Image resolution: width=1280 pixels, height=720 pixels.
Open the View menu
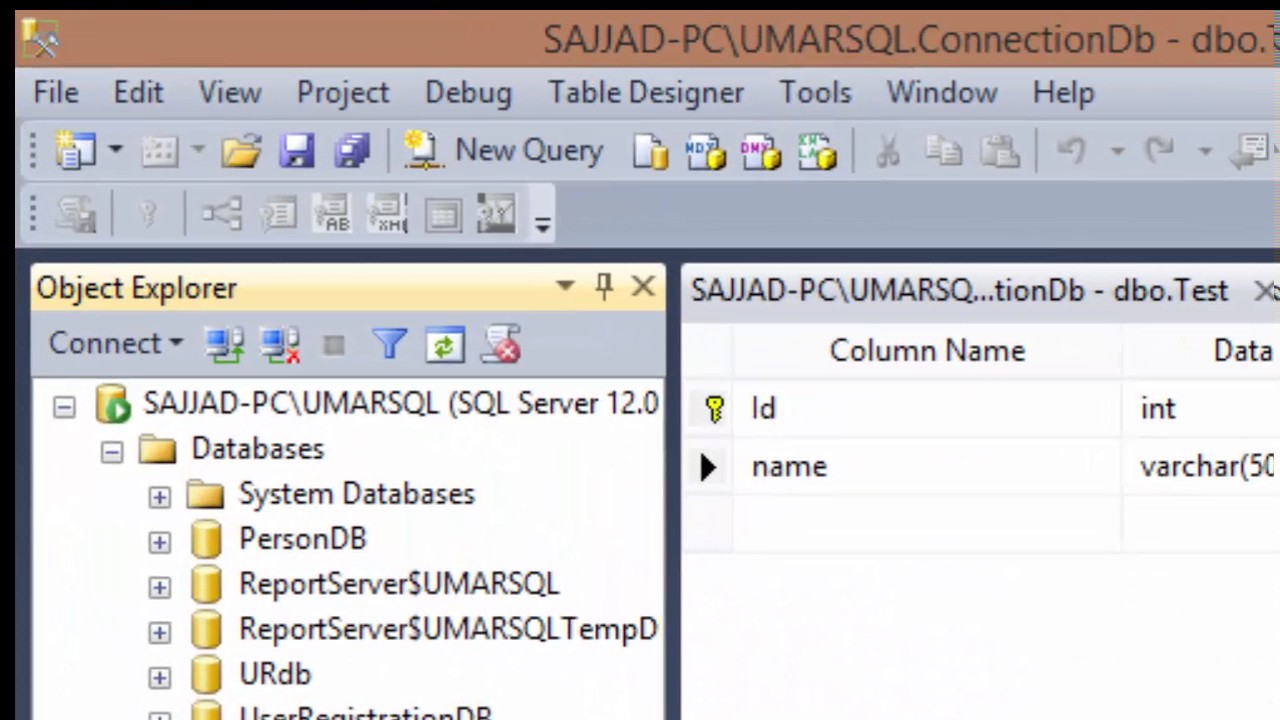(x=230, y=92)
